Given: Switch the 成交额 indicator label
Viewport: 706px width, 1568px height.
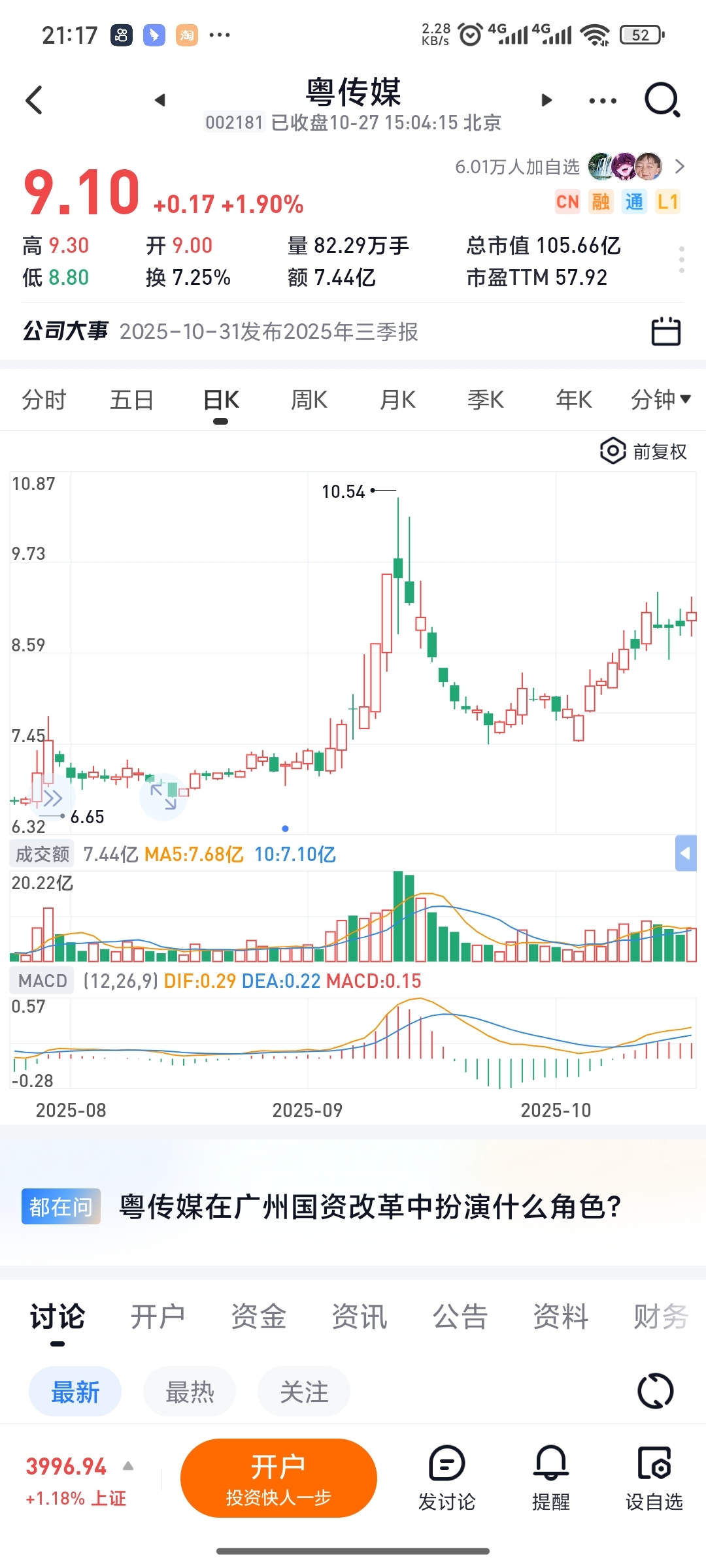Looking at the screenshot, I should [x=42, y=854].
